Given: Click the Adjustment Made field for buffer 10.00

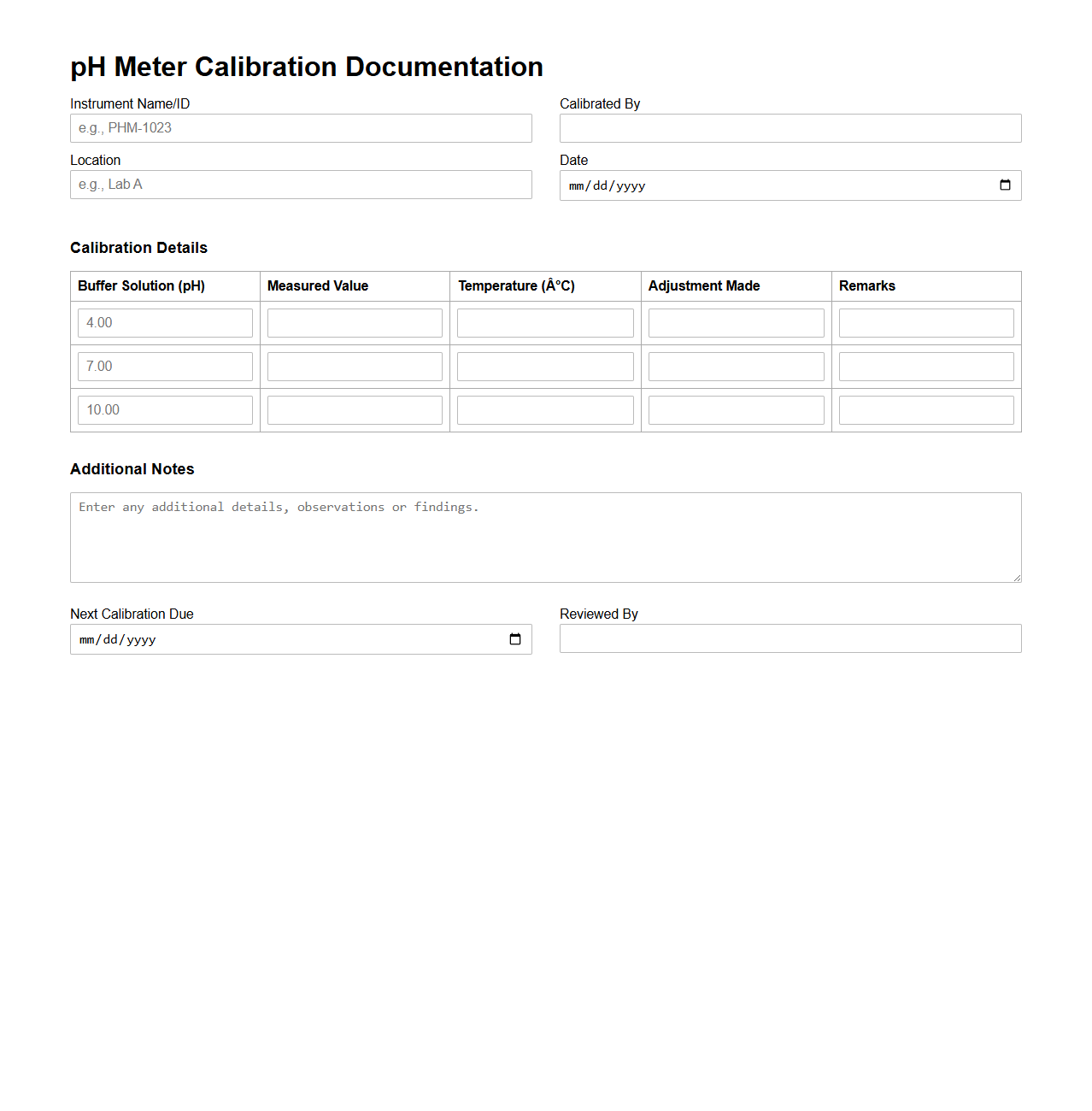Looking at the screenshot, I should coord(736,409).
